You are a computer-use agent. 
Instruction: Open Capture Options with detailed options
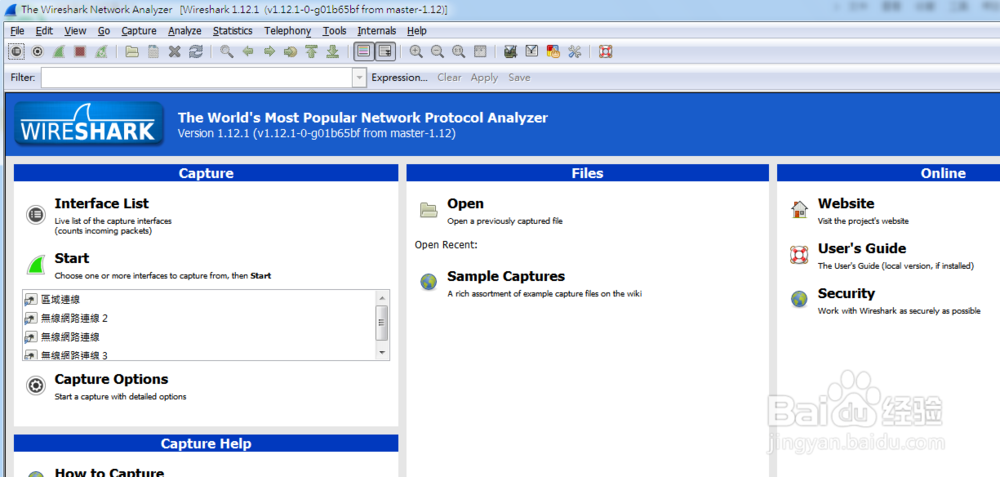111,379
